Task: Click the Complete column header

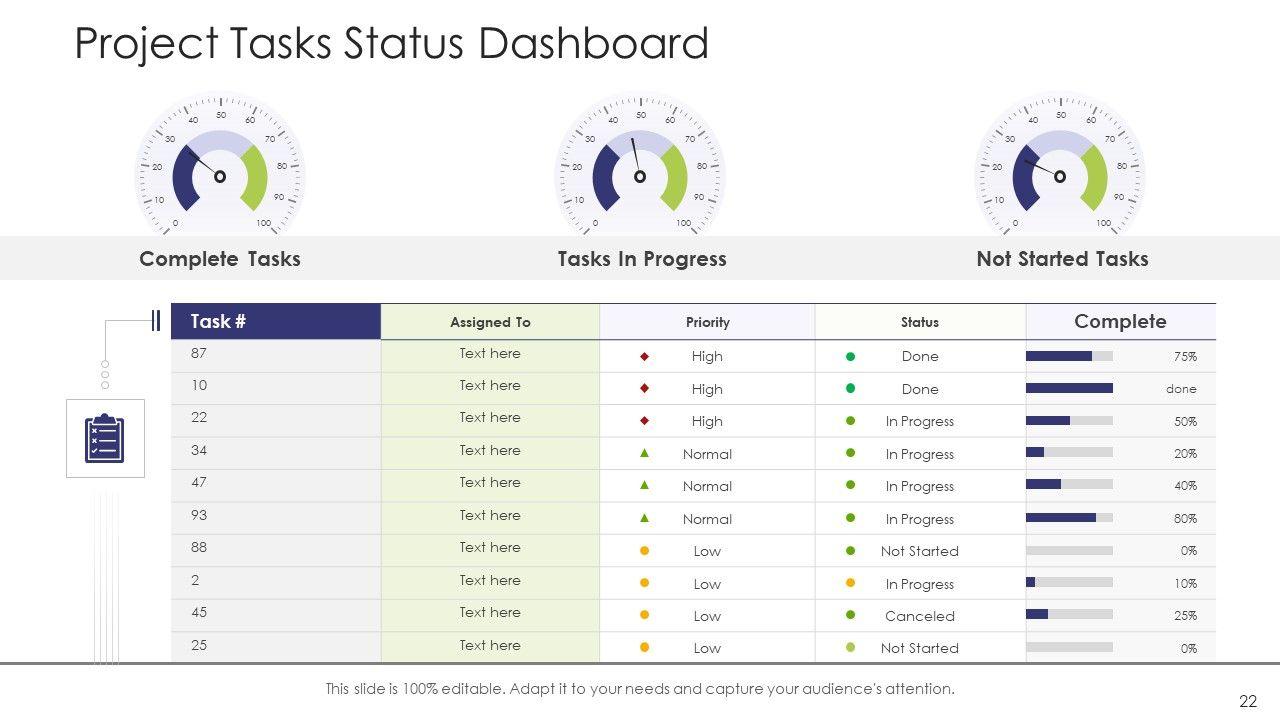Action: coord(1120,322)
